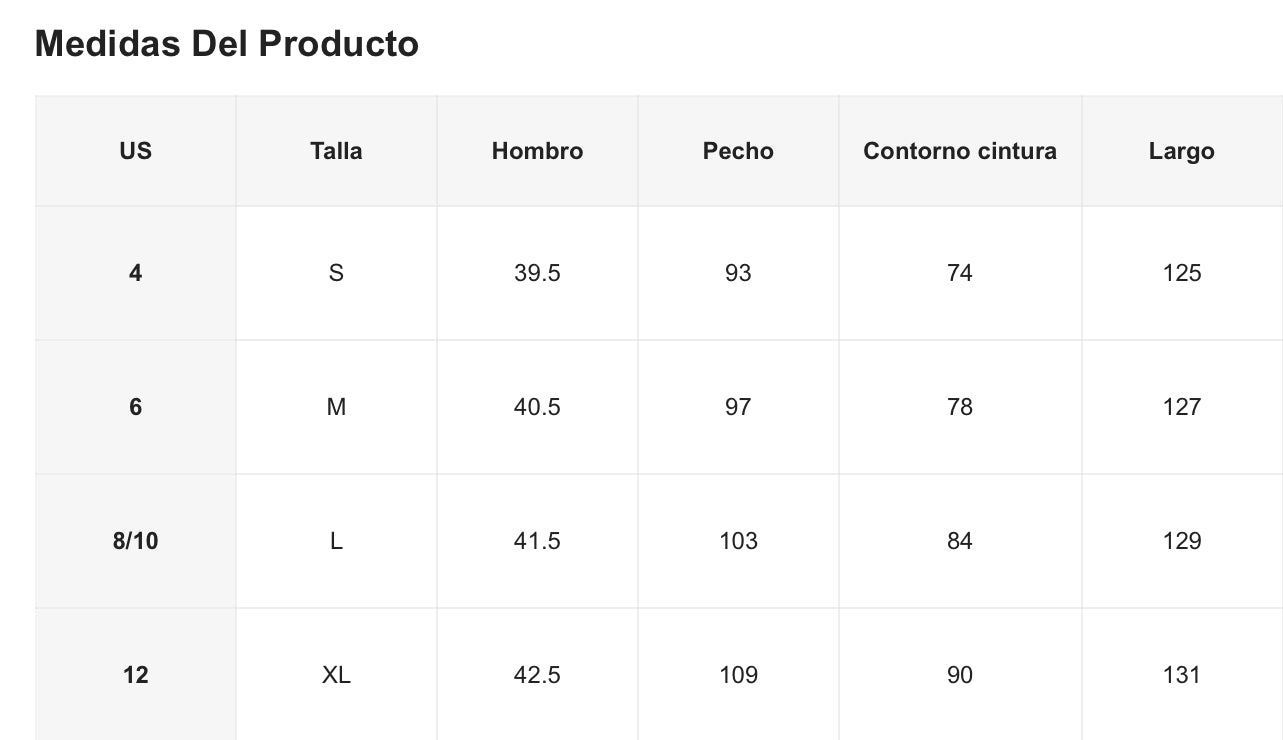Click the US size 8/10 cell
This screenshot has height=740, width=1283.
point(135,541)
